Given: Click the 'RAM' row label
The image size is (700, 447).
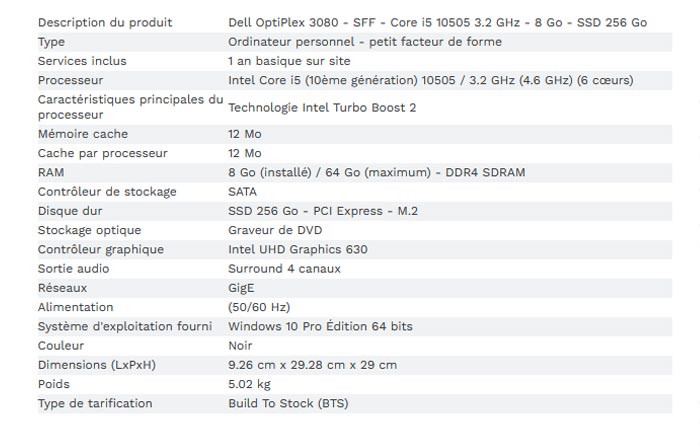Looking at the screenshot, I should (51, 172).
